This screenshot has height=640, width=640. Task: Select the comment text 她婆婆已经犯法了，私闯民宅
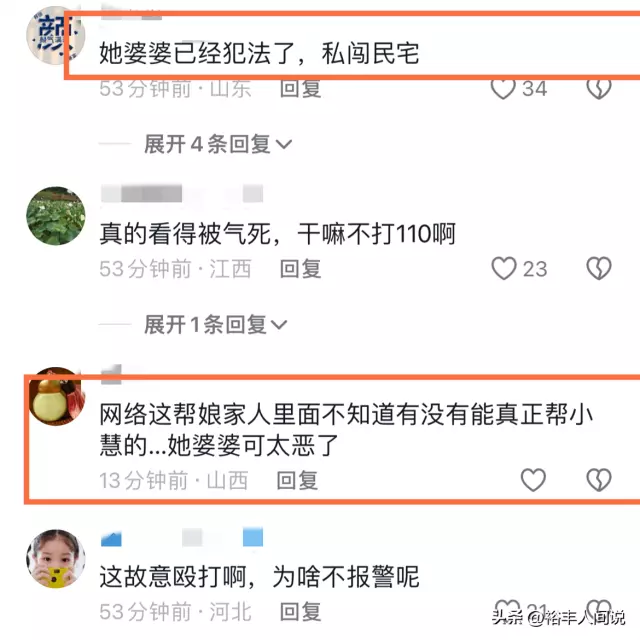[260, 53]
